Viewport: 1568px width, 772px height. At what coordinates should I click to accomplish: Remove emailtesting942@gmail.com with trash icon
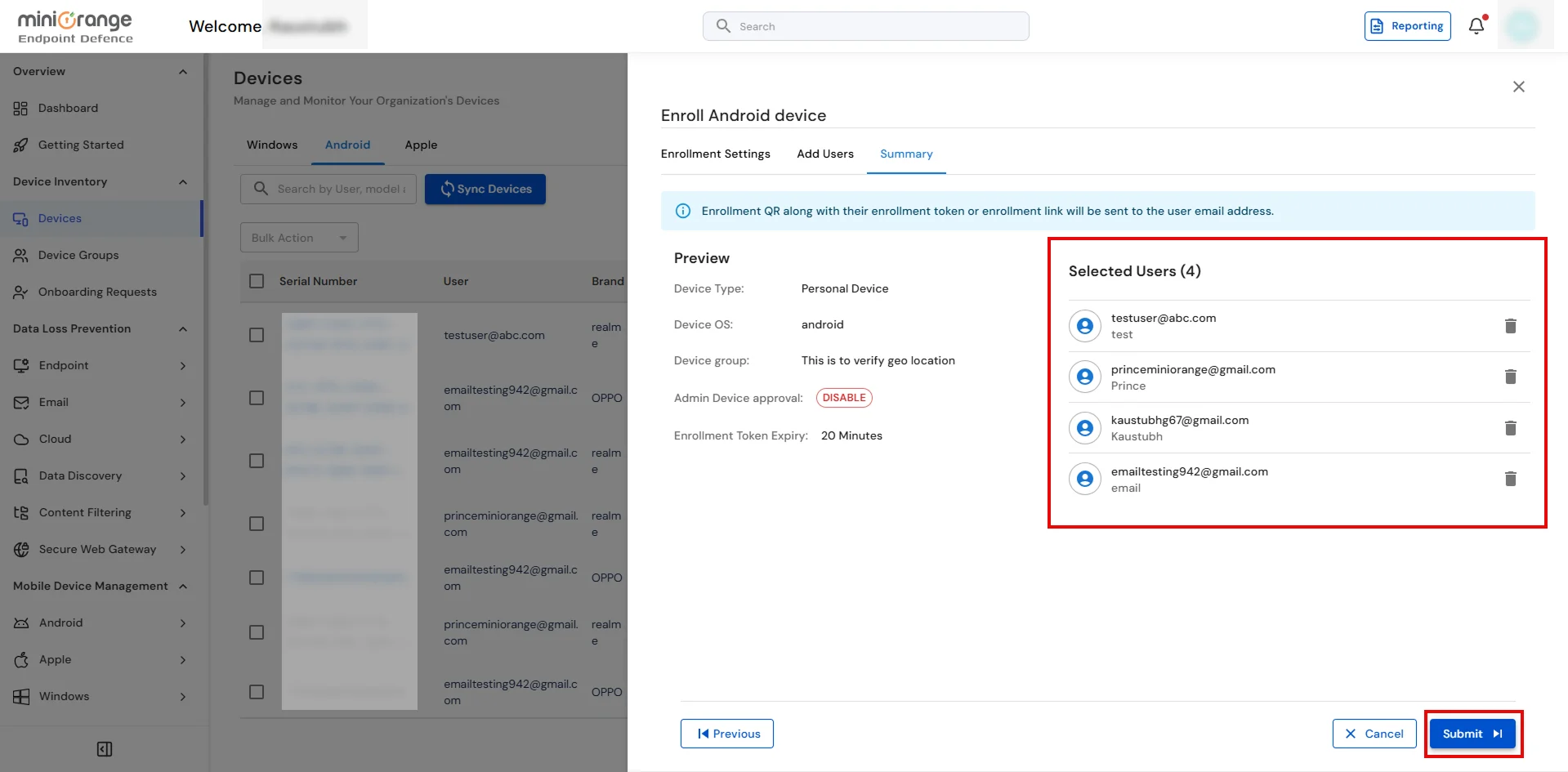(x=1511, y=479)
